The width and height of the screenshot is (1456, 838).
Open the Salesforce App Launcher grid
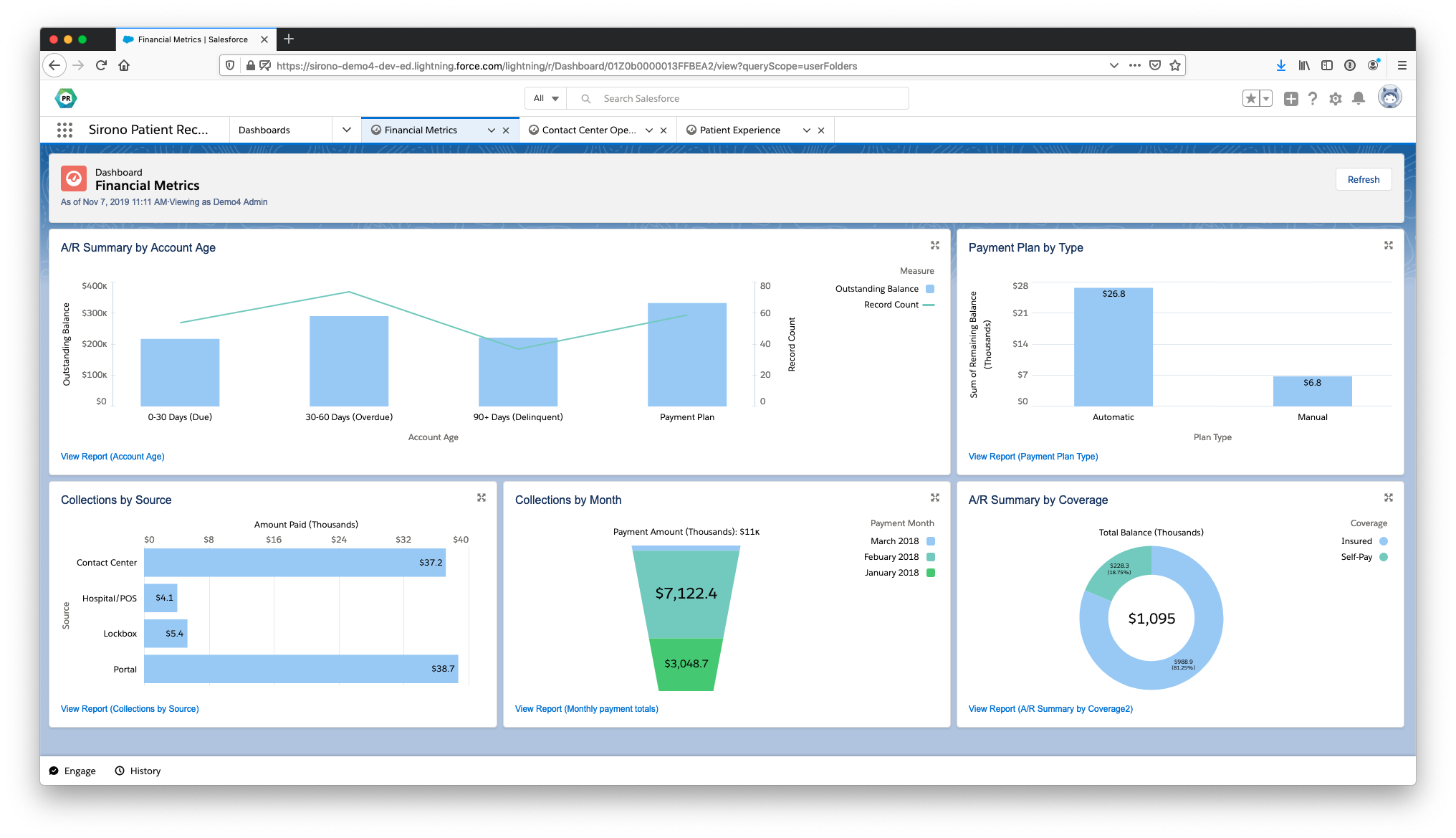pyautogui.click(x=64, y=130)
